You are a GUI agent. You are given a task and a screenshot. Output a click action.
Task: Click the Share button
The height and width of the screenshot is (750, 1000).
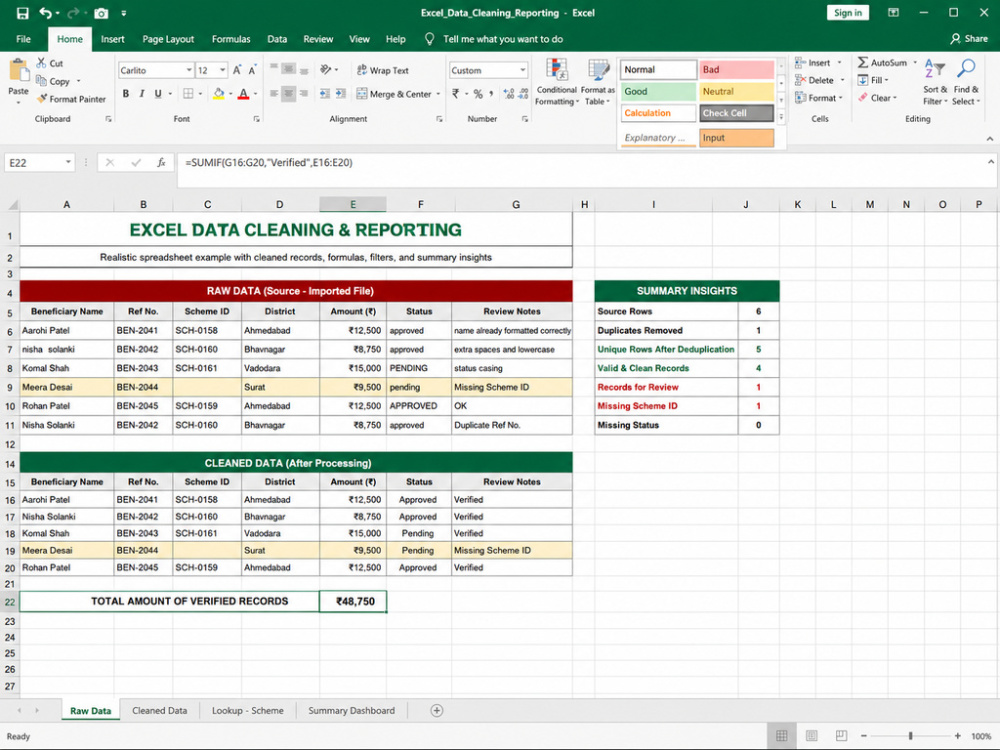[969, 39]
